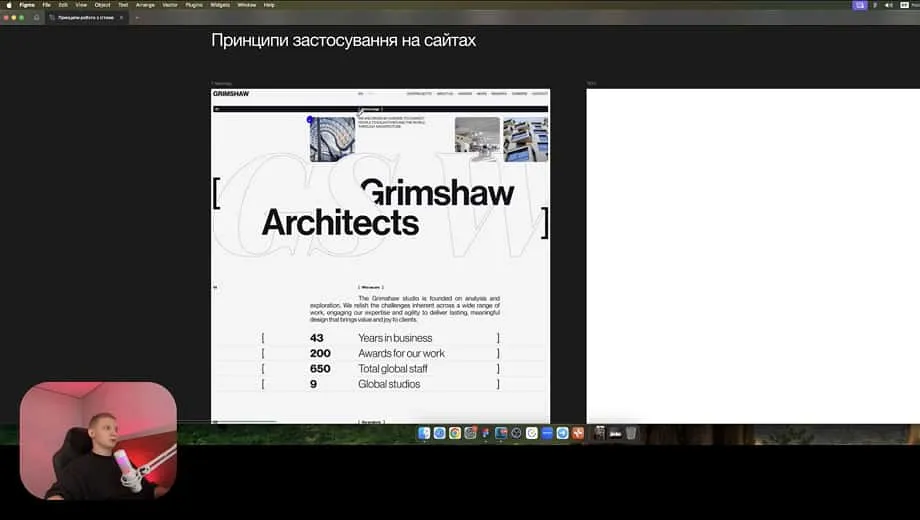Select the 'Grimshaw' headline text
The height and width of the screenshot is (520, 920).
438,193
